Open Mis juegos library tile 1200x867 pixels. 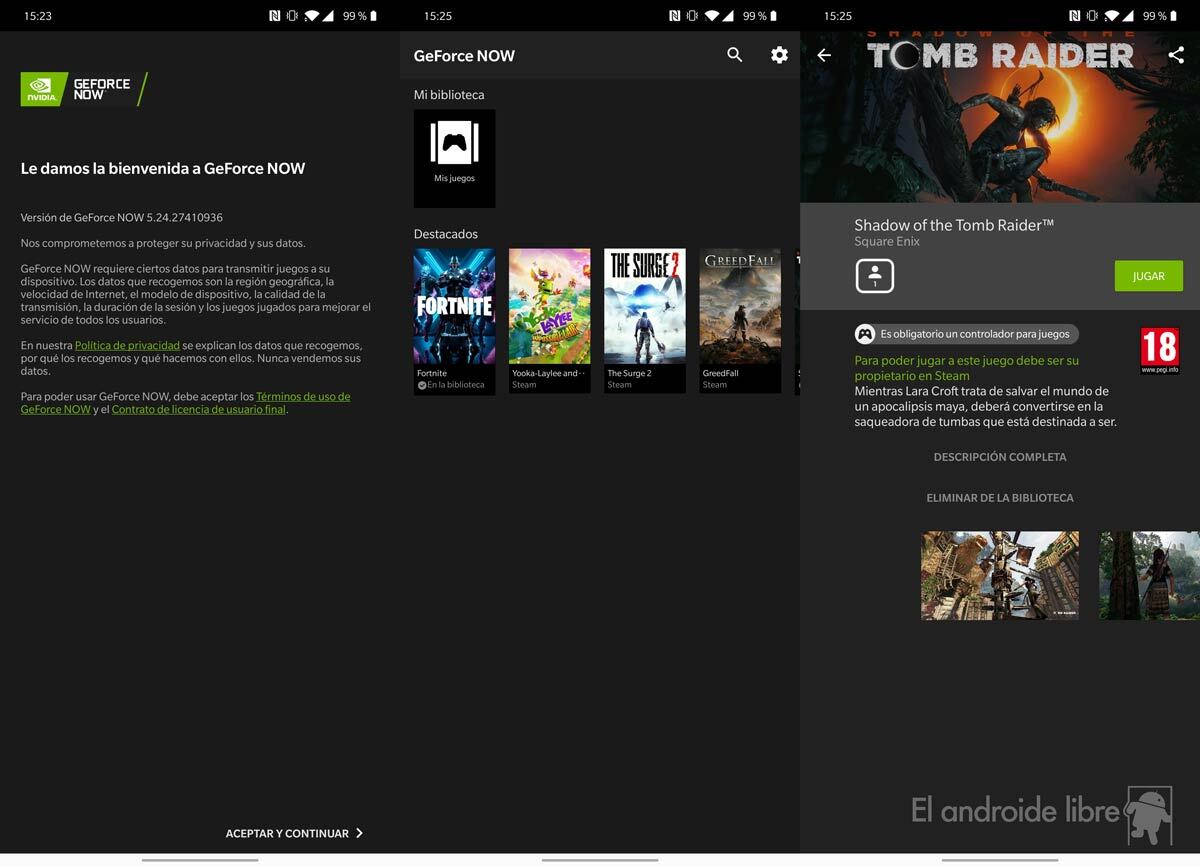pyautogui.click(x=454, y=158)
